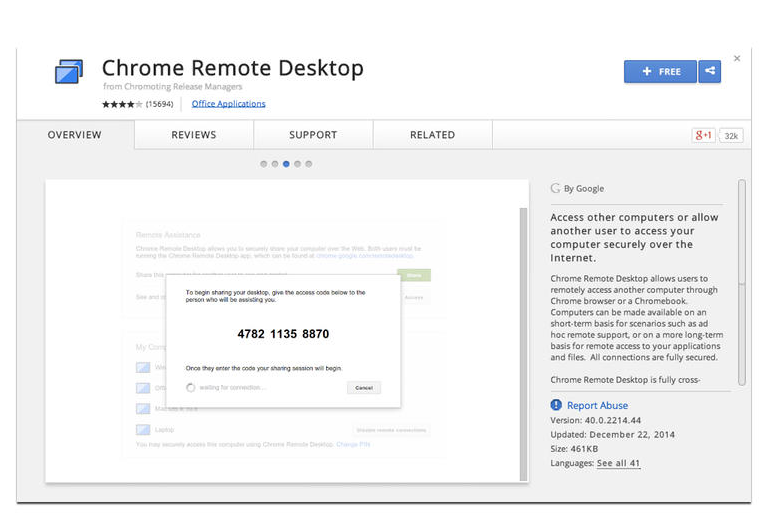Screen dimensions: 769x524
Task: Click the Disable remote connections button in screenshot
Action: (391, 430)
